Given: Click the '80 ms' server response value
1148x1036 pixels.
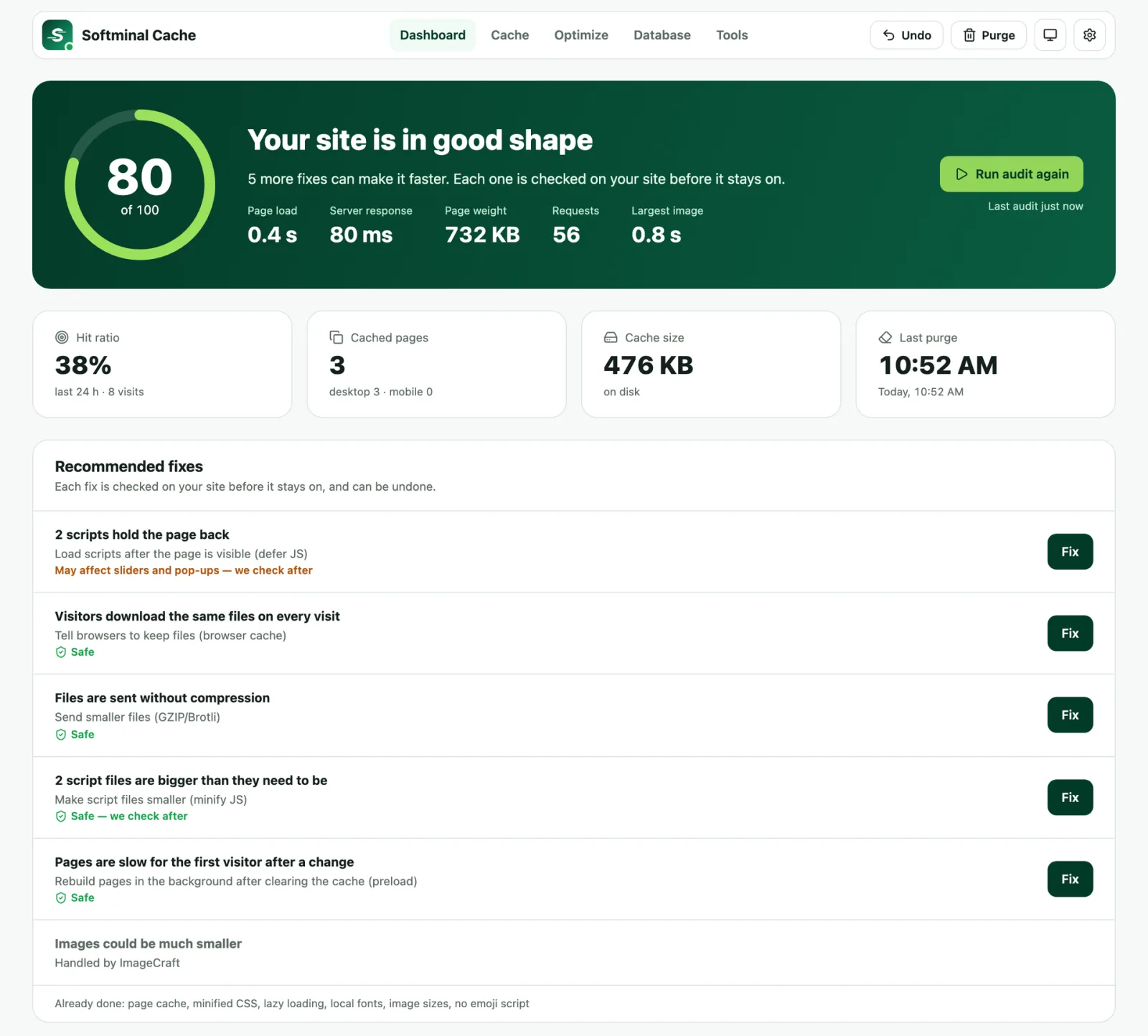Looking at the screenshot, I should [x=361, y=235].
